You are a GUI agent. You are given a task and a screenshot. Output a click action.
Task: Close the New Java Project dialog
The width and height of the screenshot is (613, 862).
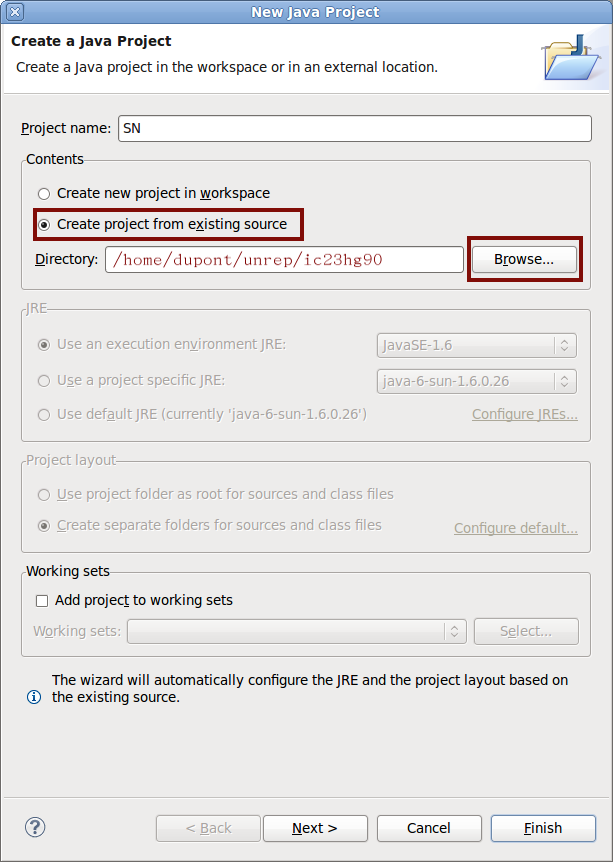(15, 12)
